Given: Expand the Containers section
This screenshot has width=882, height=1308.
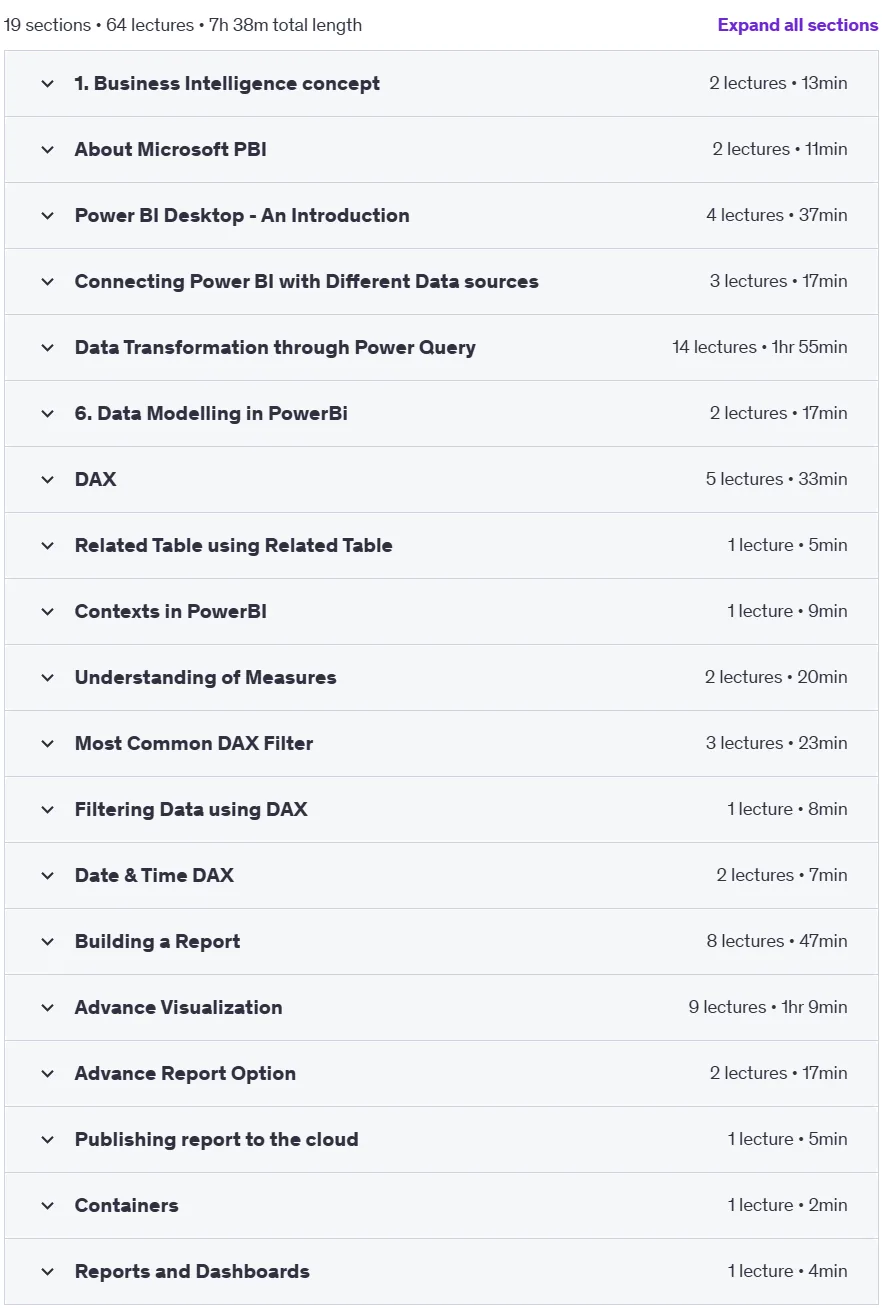Looking at the screenshot, I should point(441,1206).
